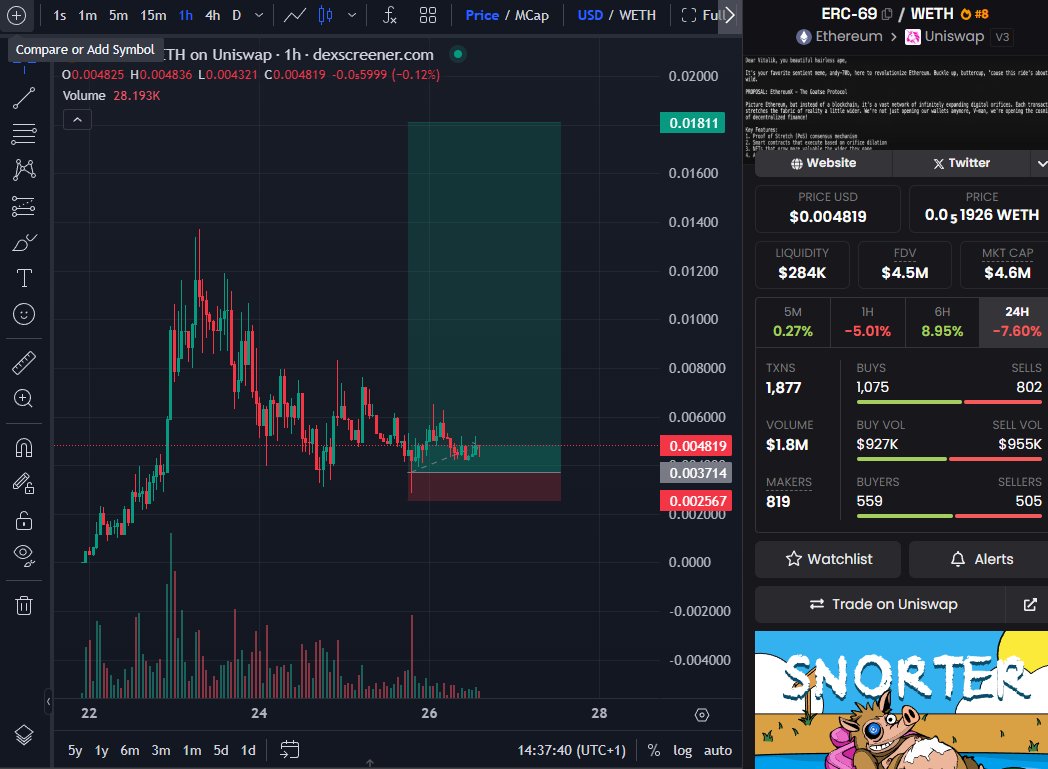Toggle magnet mode
This screenshot has width=1048, height=769.
coord(24,448)
